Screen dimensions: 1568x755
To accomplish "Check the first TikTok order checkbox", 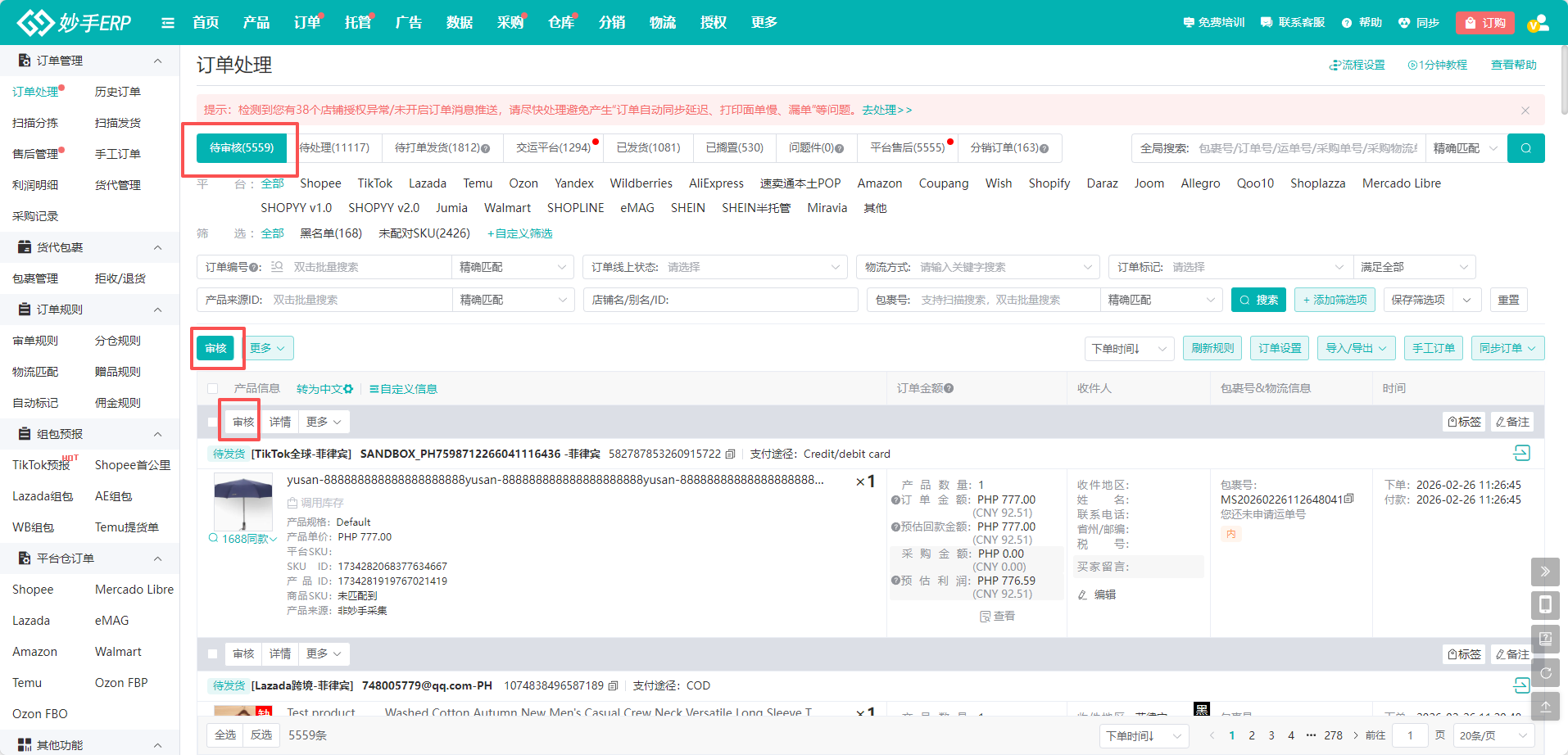I will click(x=213, y=423).
